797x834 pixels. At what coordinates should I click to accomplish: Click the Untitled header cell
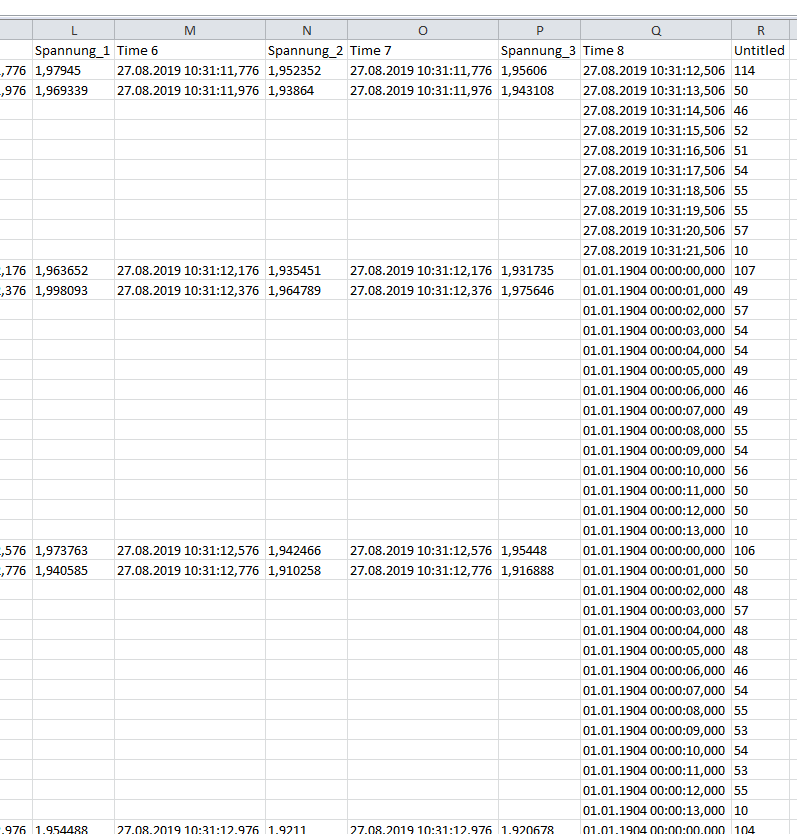pyautogui.click(x=760, y=51)
